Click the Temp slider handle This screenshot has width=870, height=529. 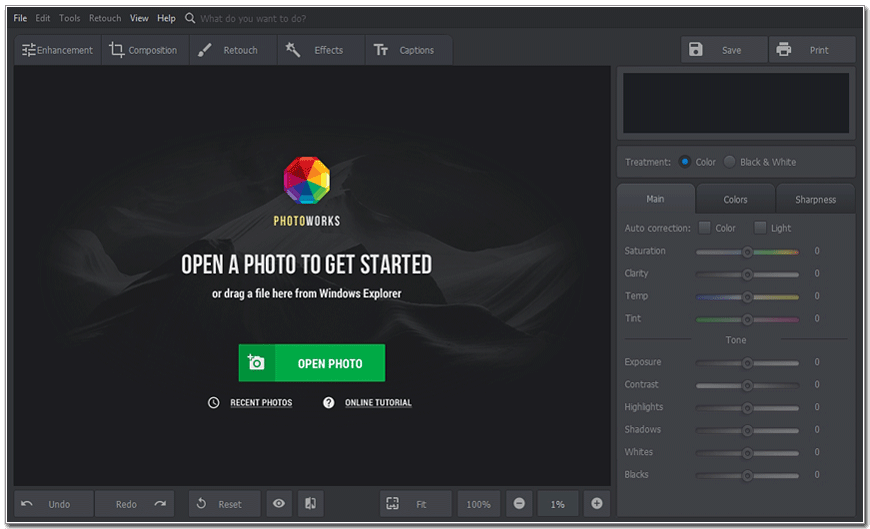pos(747,297)
